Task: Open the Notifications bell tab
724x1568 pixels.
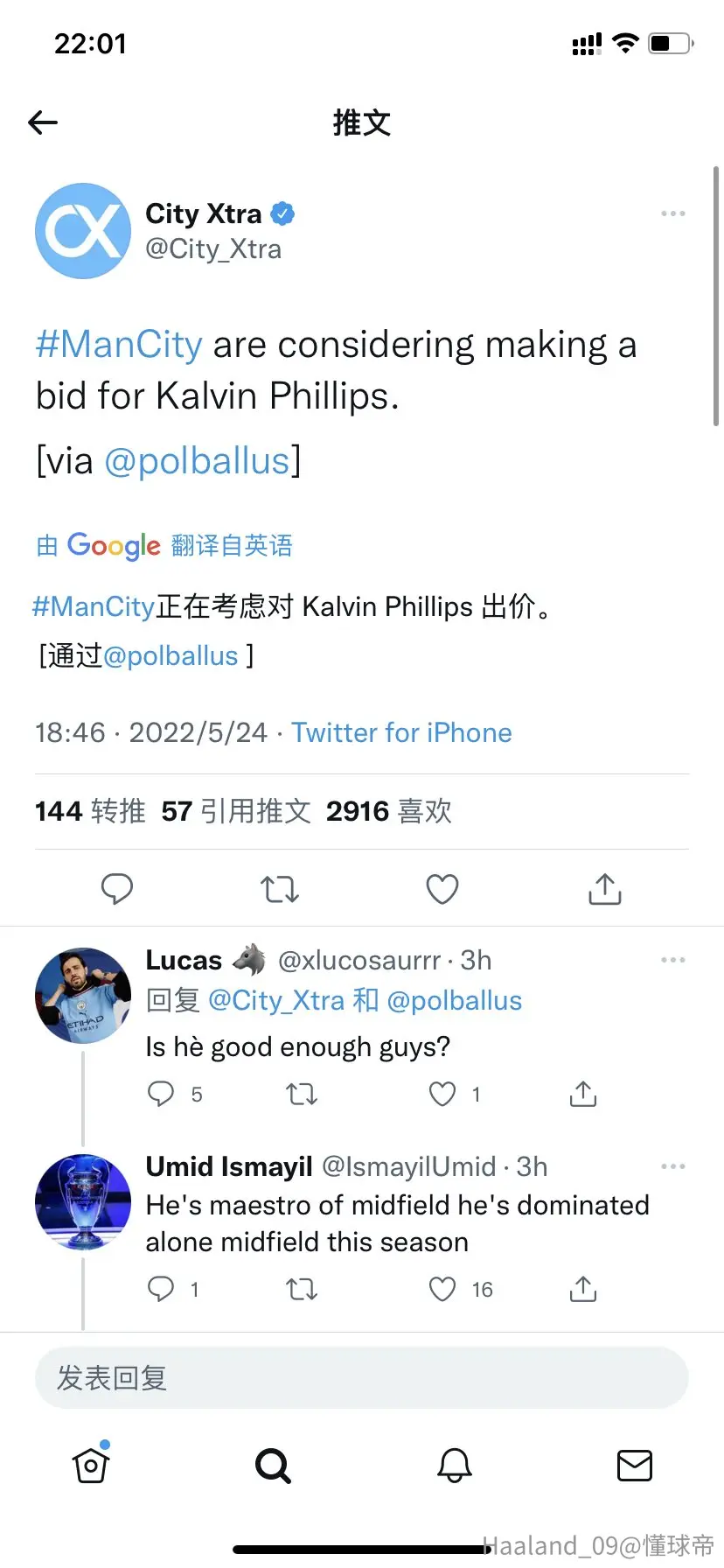Action: (455, 1465)
